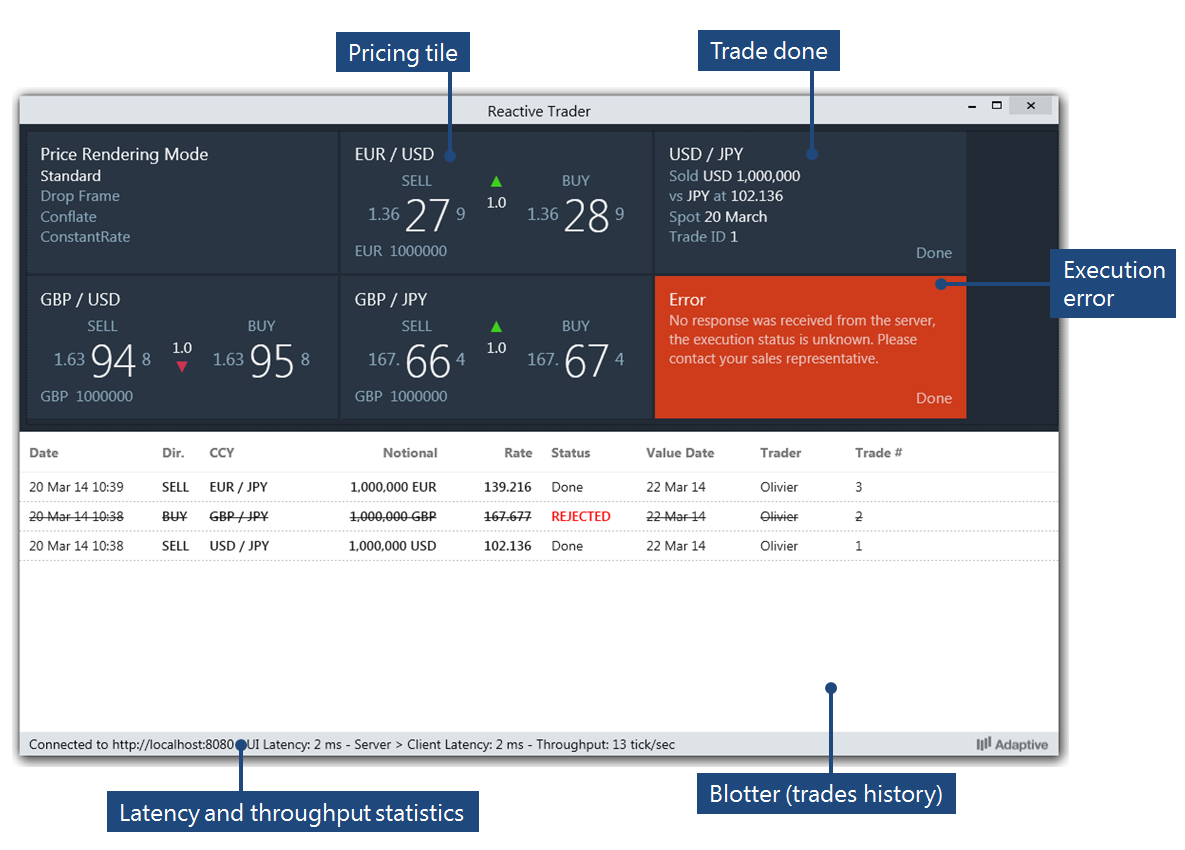Maximize the Reactive Trader window
The image size is (1185, 850).
tap(997, 106)
